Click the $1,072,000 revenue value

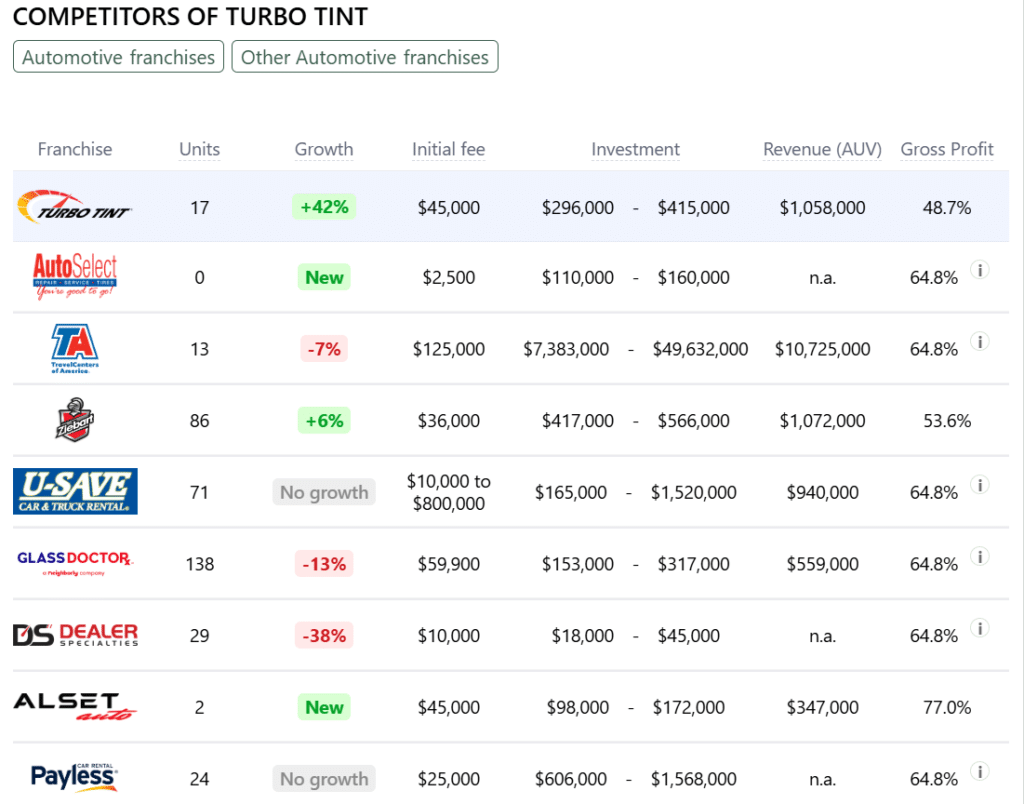click(x=822, y=421)
